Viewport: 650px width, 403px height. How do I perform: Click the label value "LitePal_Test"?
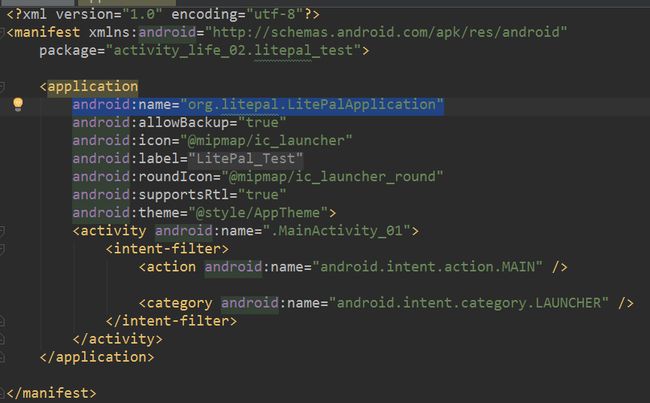coord(245,159)
